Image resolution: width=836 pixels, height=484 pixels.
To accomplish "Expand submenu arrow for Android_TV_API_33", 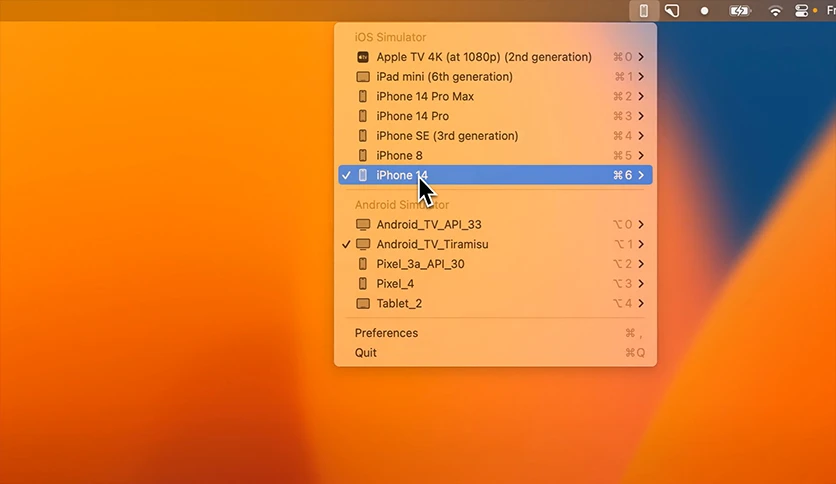I will 641,224.
